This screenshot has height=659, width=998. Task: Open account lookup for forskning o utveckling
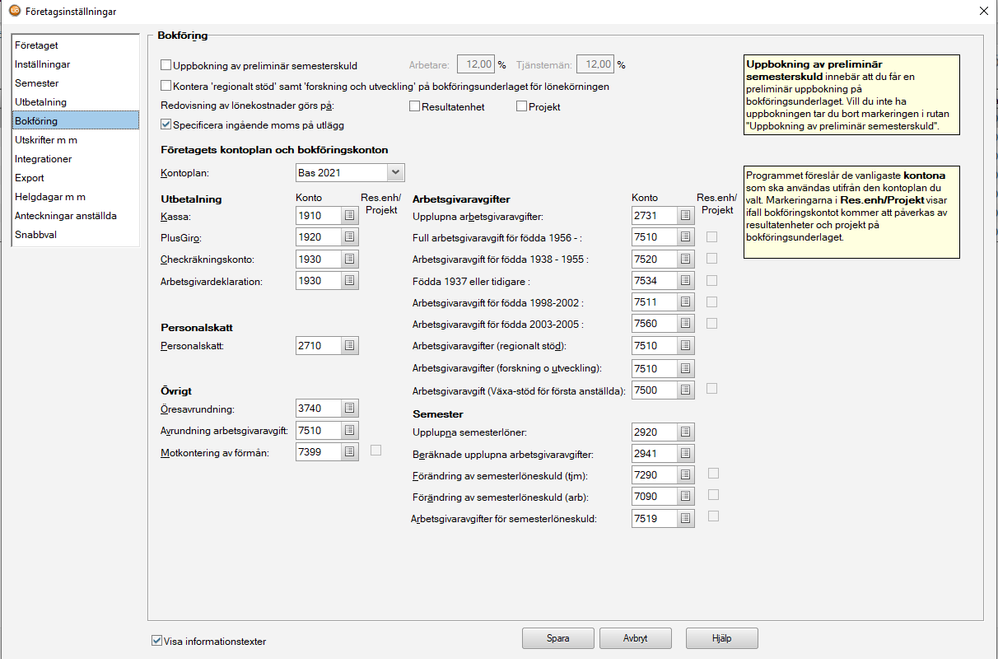tap(685, 369)
